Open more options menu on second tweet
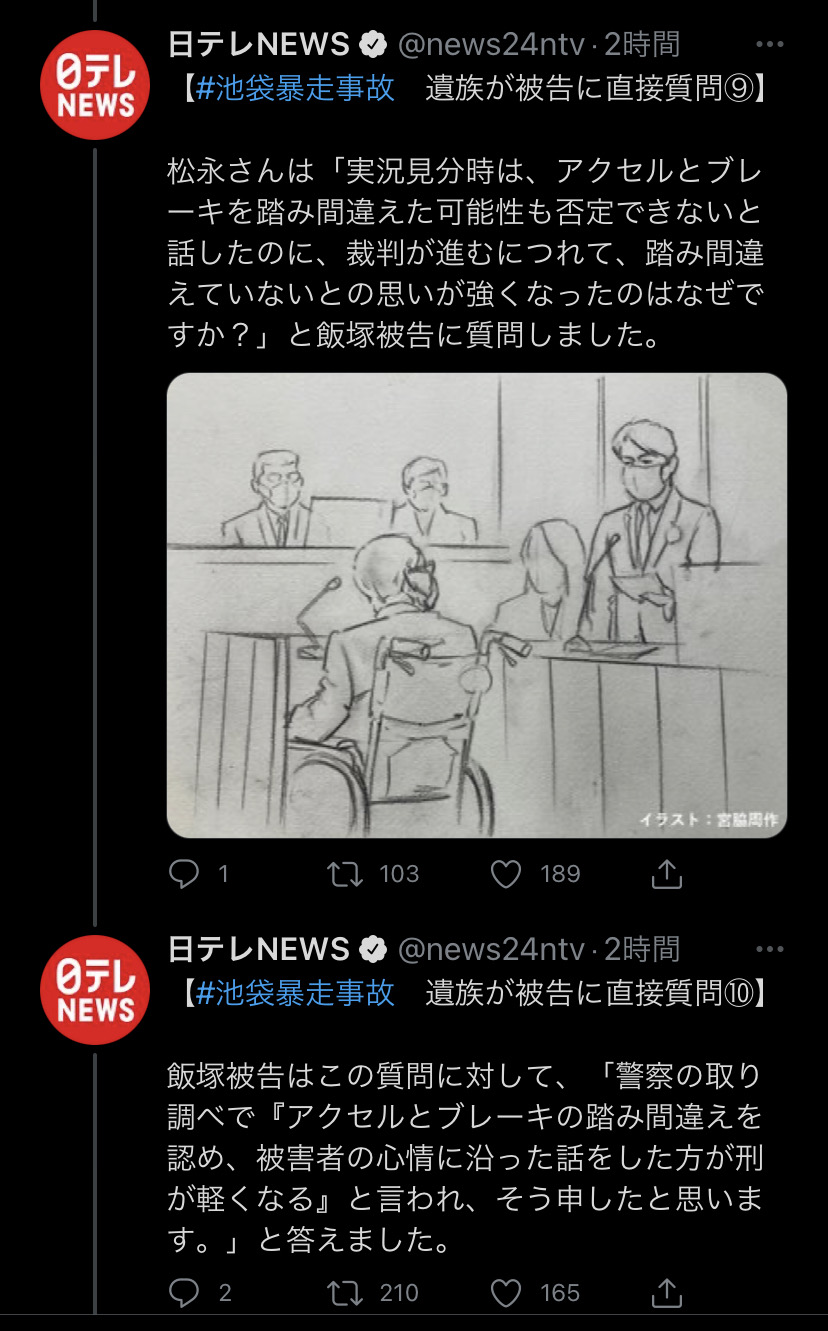 pyautogui.click(x=770, y=949)
